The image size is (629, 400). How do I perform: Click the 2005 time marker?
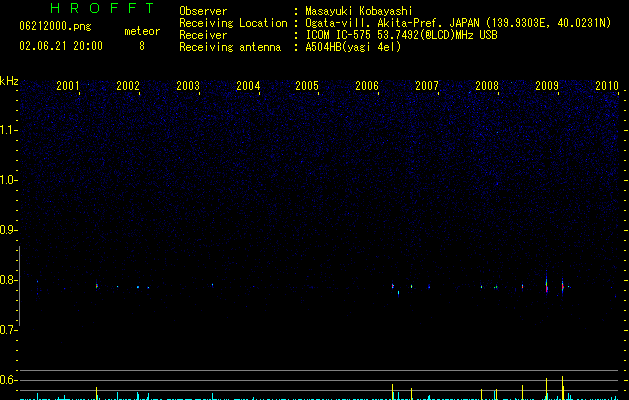307,85
